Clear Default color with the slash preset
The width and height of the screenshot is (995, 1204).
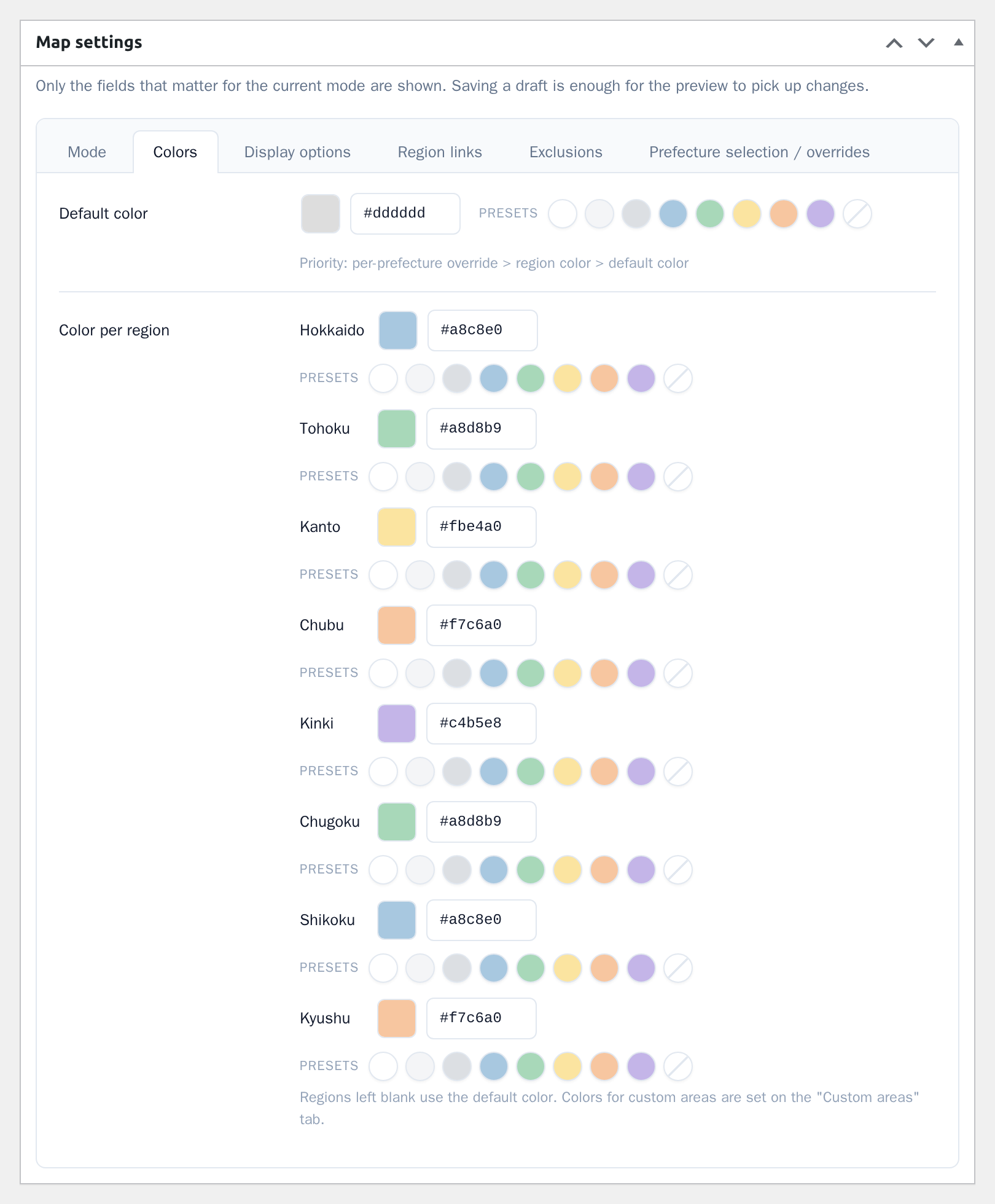tap(857, 214)
